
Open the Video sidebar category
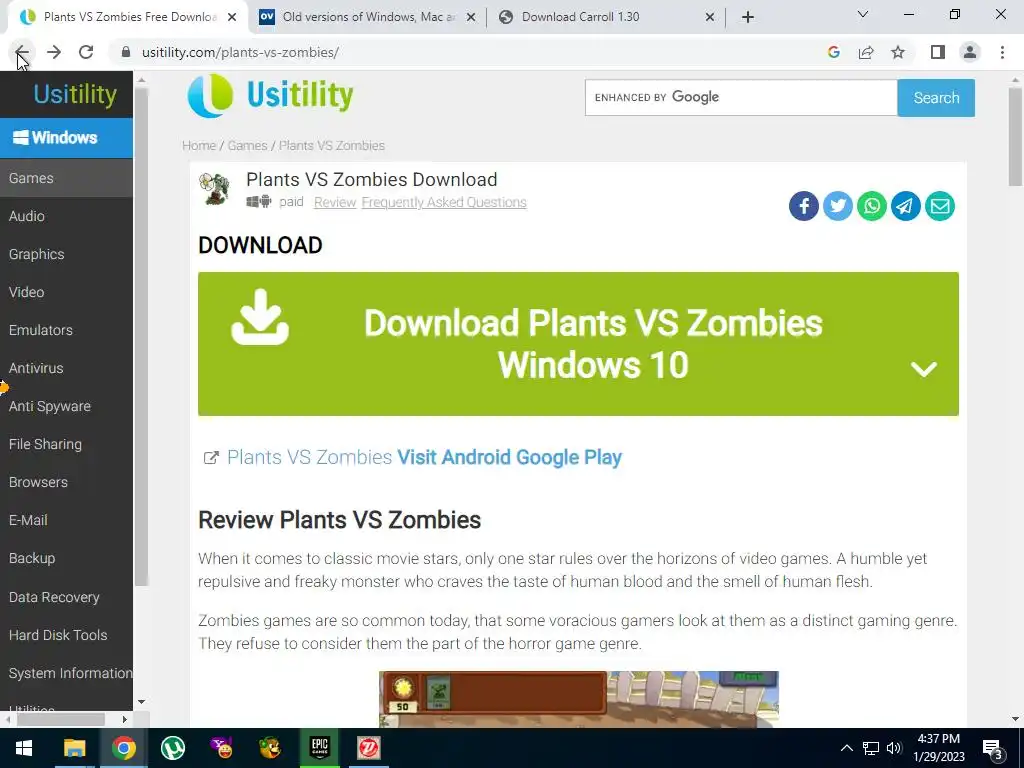pos(66,292)
